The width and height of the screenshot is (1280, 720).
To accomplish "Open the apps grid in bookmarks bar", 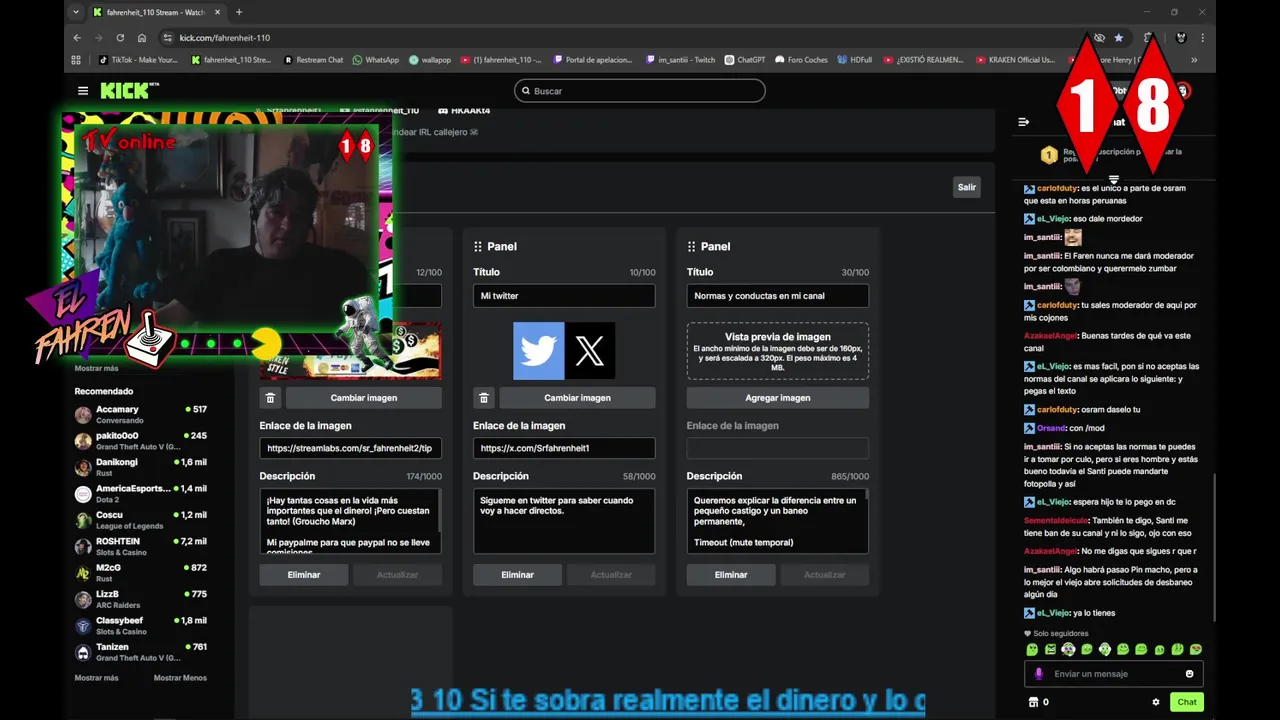I will click(76, 60).
